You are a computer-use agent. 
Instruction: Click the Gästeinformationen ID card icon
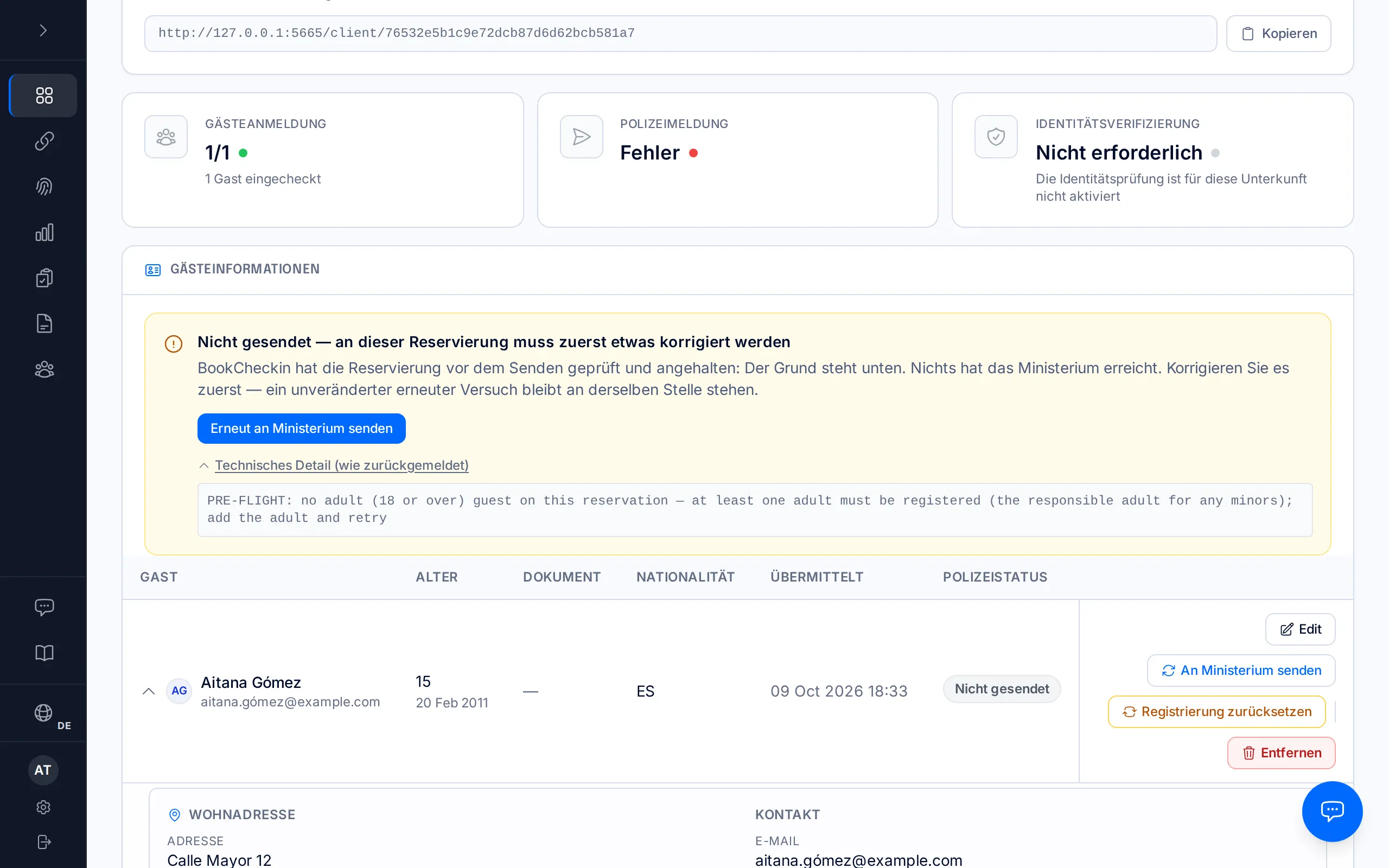tap(152, 270)
